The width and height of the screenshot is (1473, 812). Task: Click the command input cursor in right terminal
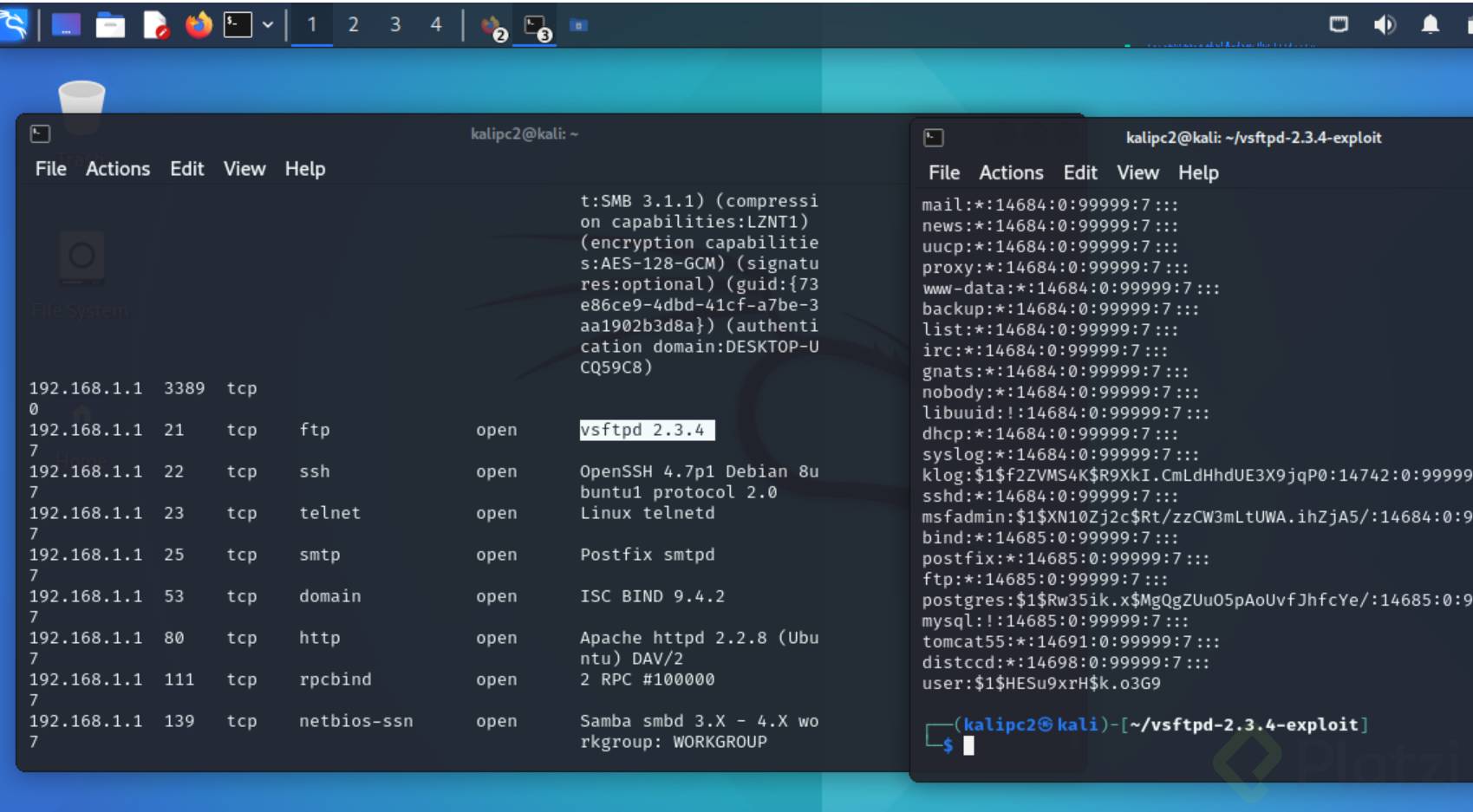[x=968, y=745]
